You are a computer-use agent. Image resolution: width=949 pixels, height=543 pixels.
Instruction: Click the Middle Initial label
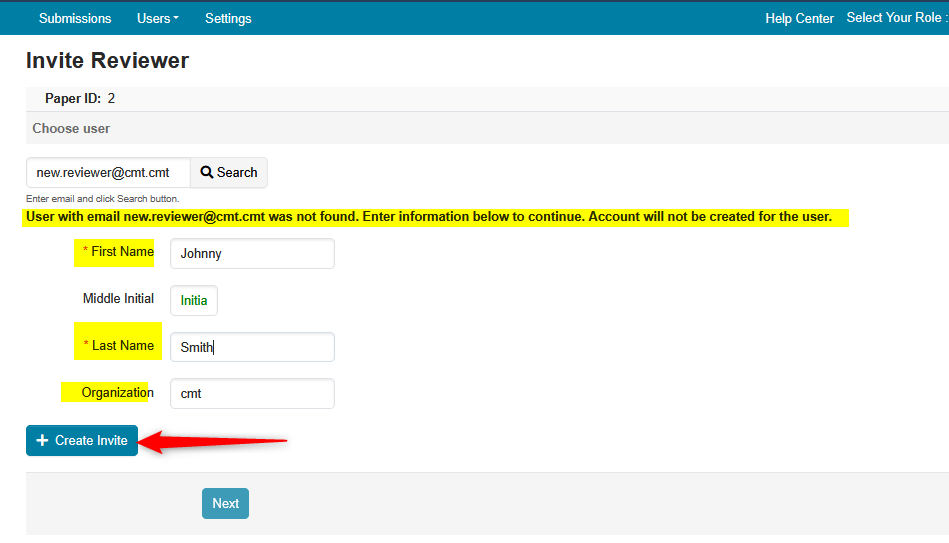pos(118,298)
